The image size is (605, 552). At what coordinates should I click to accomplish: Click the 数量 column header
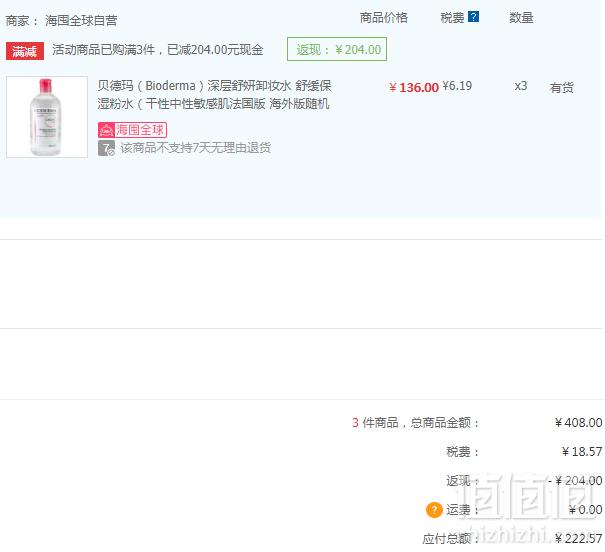[x=521, y=18]
